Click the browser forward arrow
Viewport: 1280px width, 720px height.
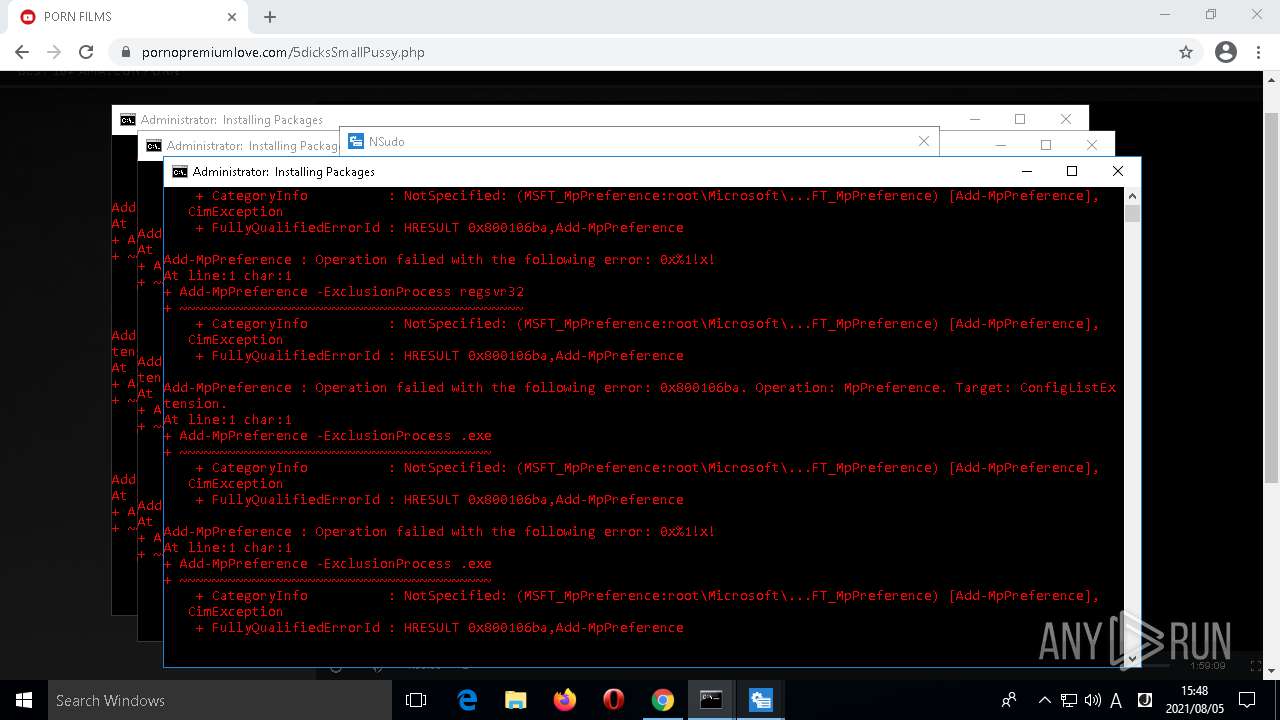54,52
